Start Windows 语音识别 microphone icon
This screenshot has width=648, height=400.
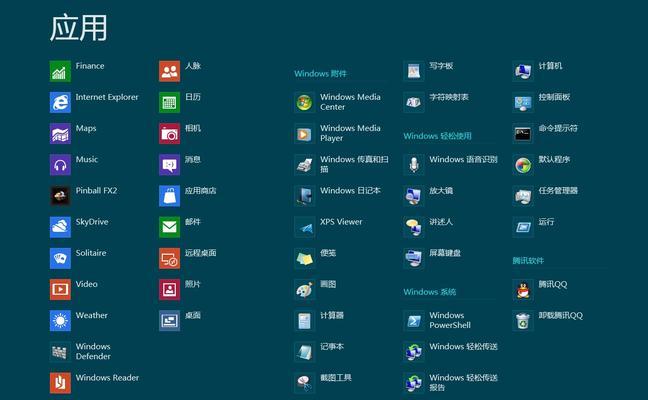(x=414, y=164)
